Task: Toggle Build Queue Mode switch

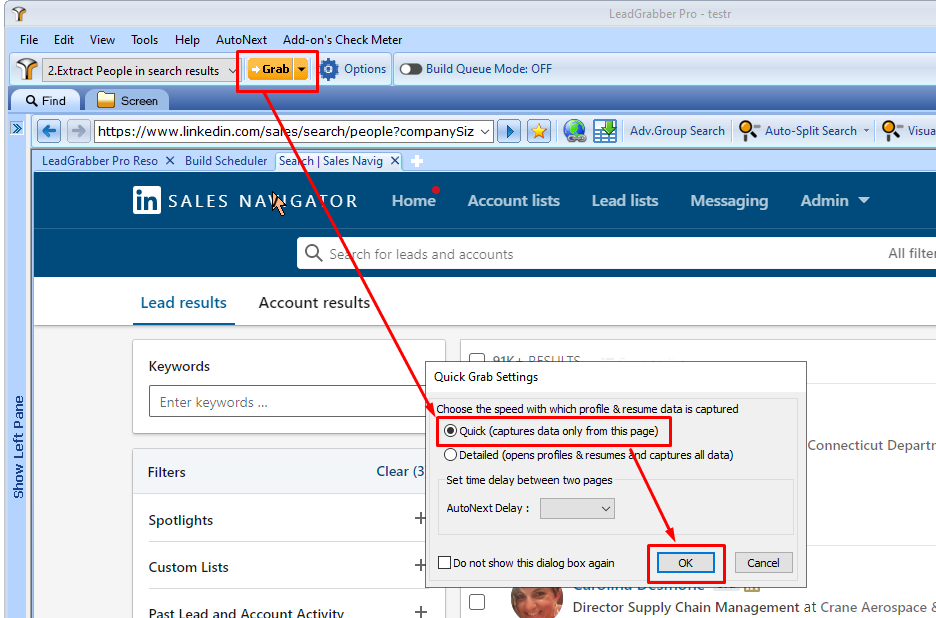Action: tap(411, 69)
